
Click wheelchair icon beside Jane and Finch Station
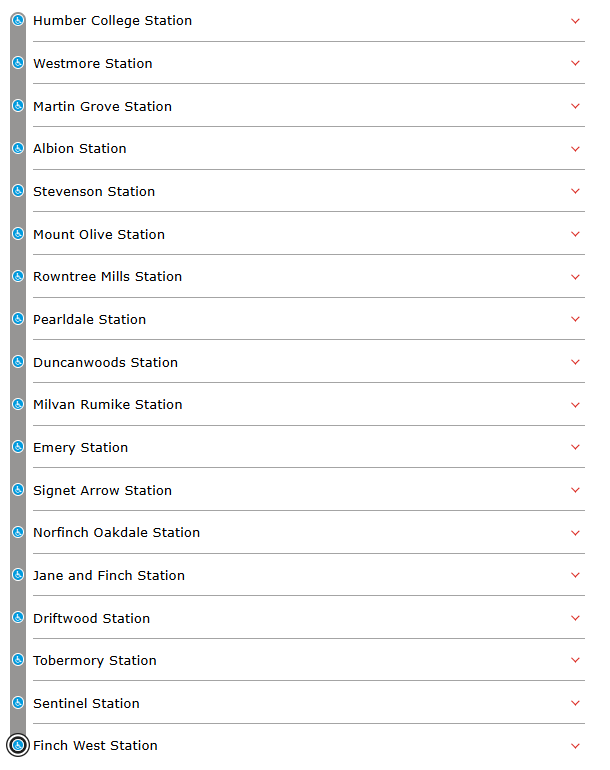18,575
